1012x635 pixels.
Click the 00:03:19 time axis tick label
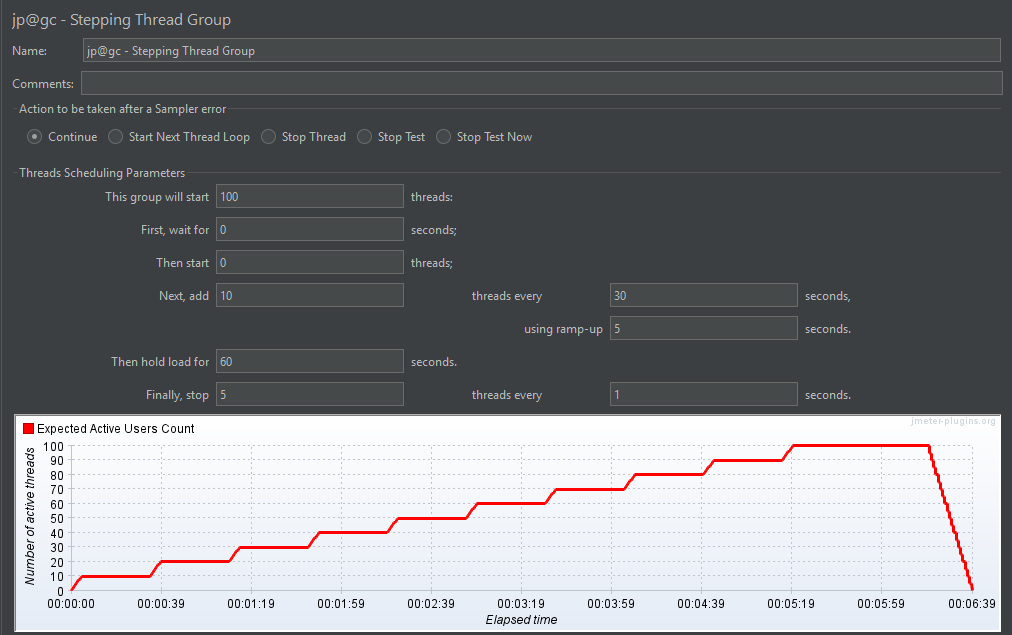pos(521,603)
